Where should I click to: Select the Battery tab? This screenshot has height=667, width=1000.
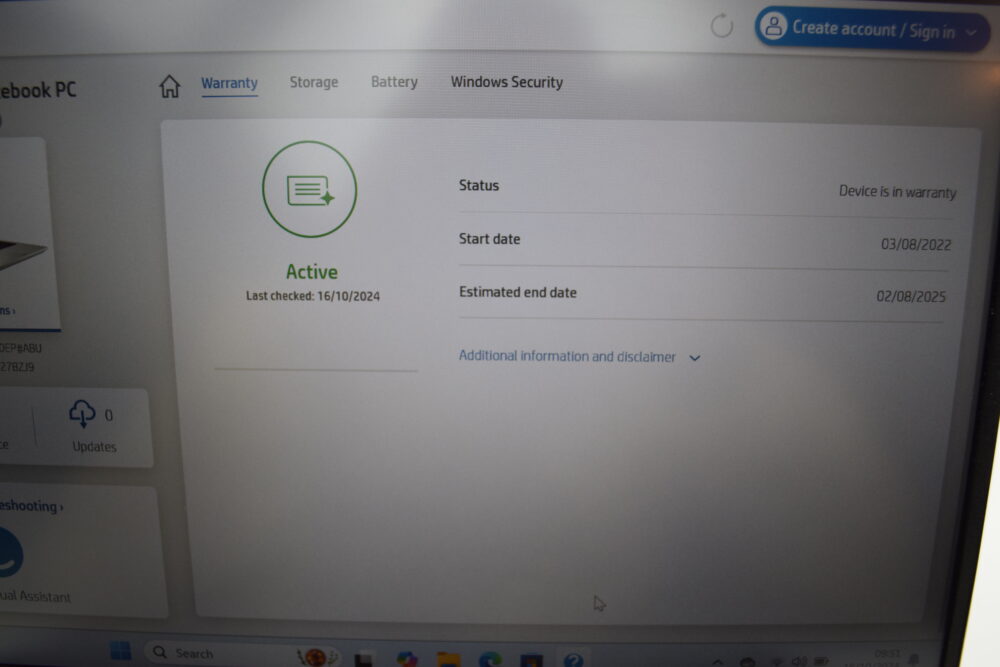click(x=394, y=82)
